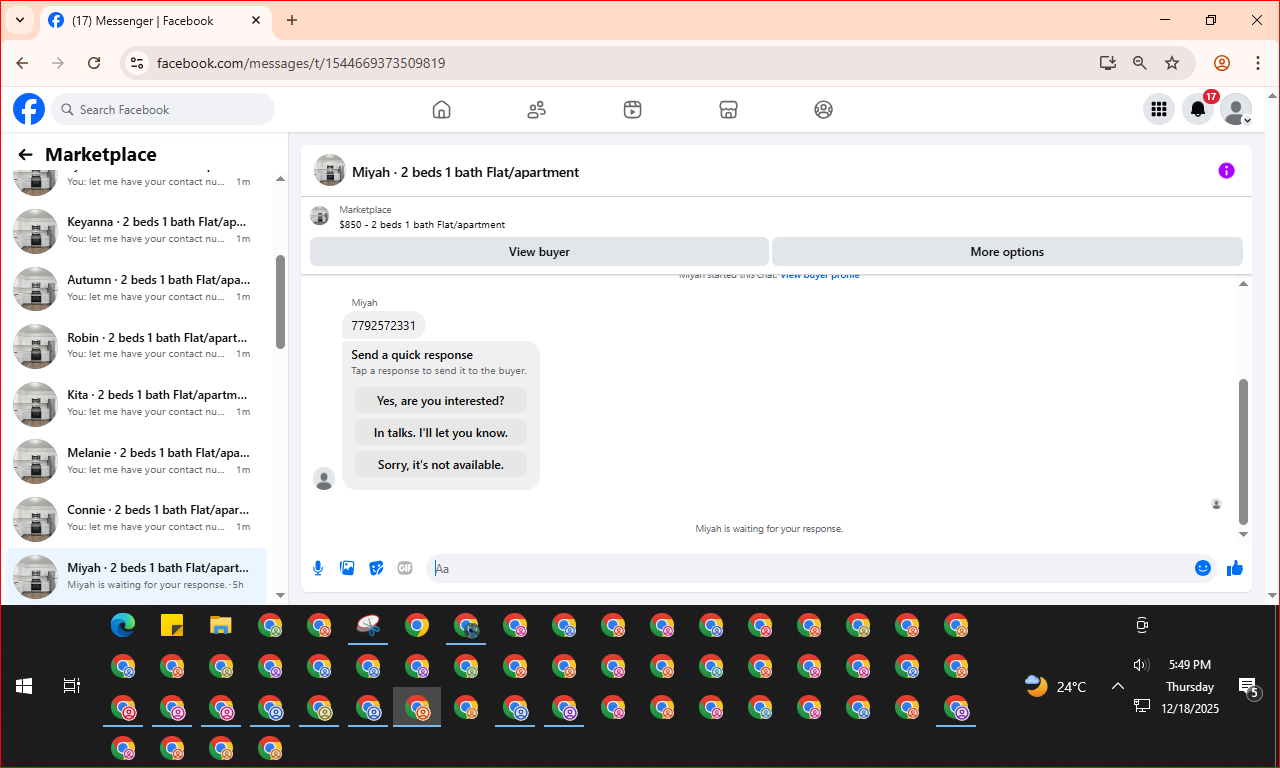Open the Chrome profile icon
The width and height of the screenshot is (1280, 768).
coord(1222,63)
